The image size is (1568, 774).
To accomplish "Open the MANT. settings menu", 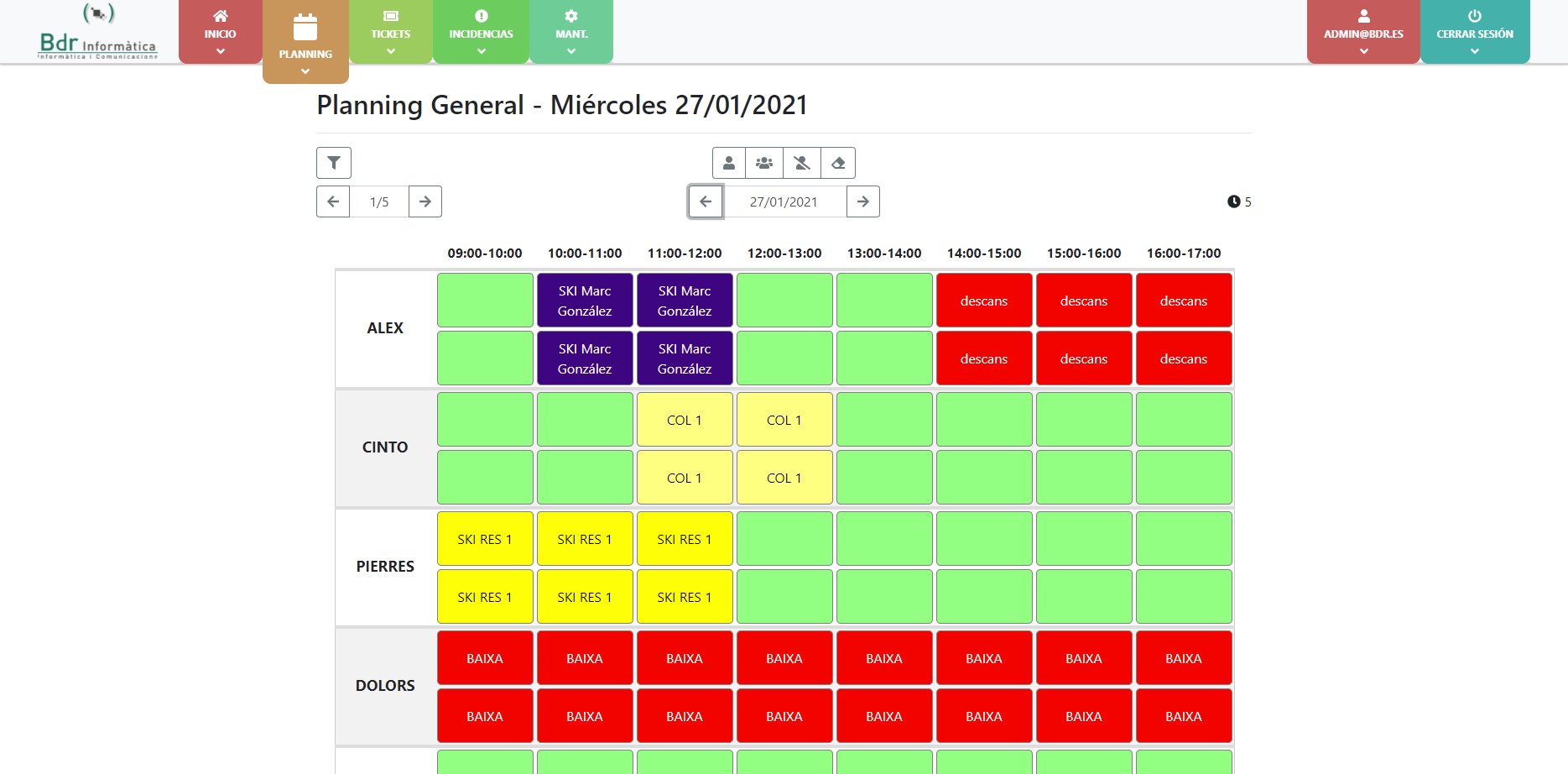I will point(571,33).
